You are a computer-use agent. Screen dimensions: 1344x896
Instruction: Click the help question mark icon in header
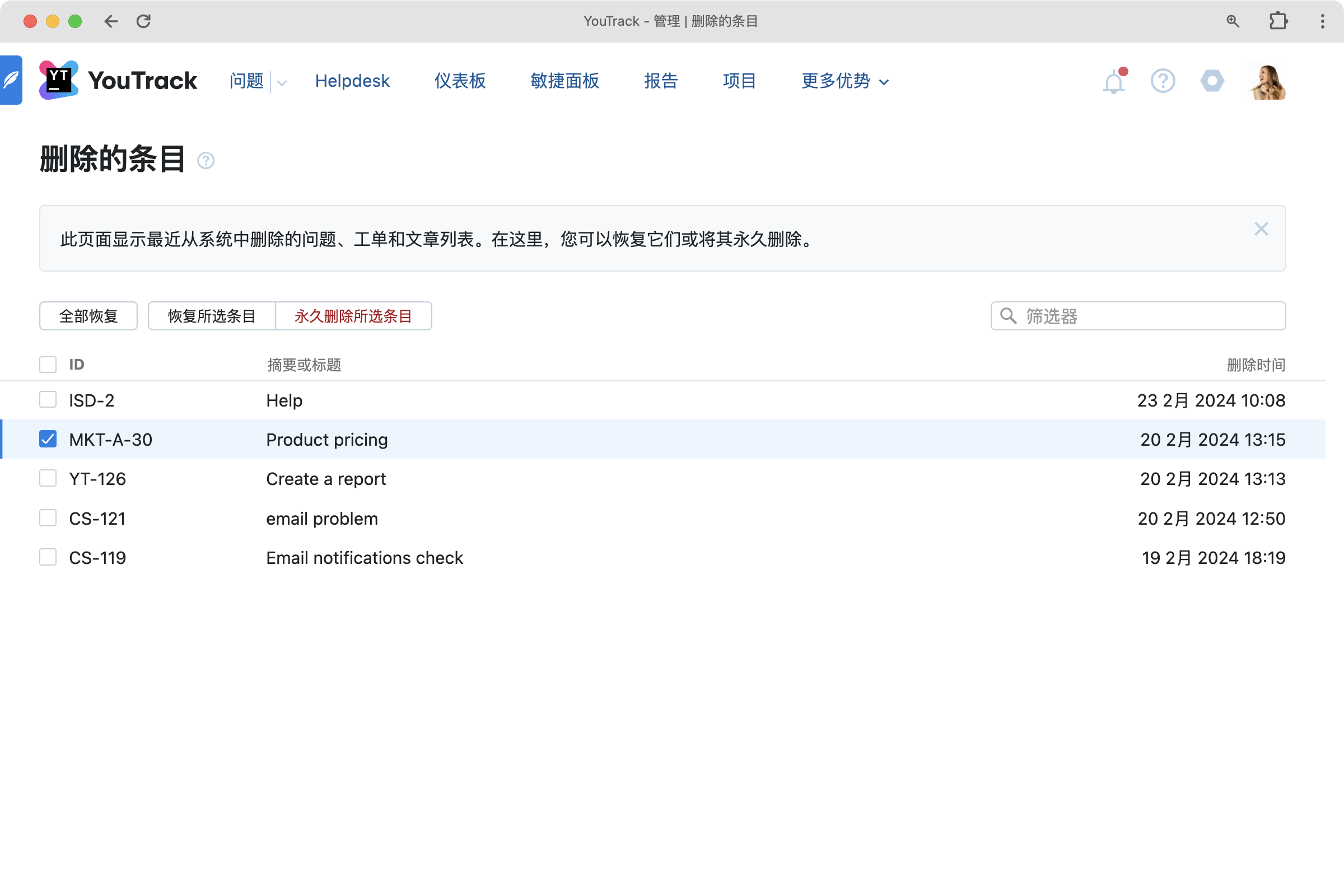coord(1163,81)
